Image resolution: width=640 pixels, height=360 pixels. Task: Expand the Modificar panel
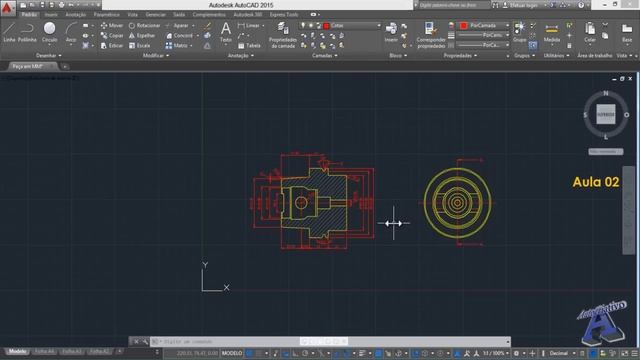[156, 56]
